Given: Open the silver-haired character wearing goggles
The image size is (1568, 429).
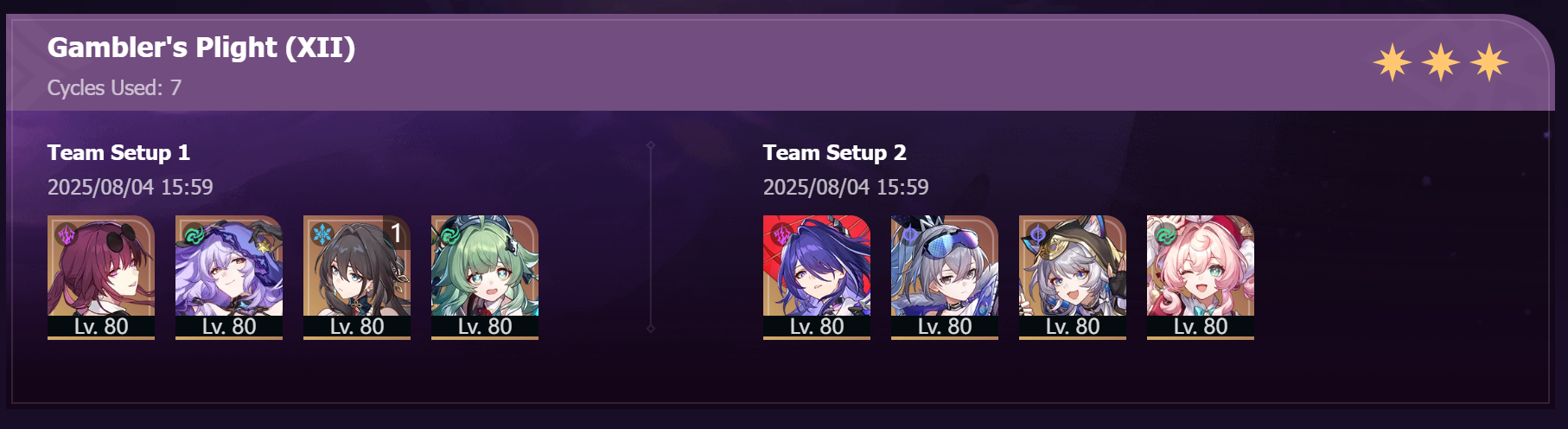Looking at the screenshot, I should pos(945,277).
